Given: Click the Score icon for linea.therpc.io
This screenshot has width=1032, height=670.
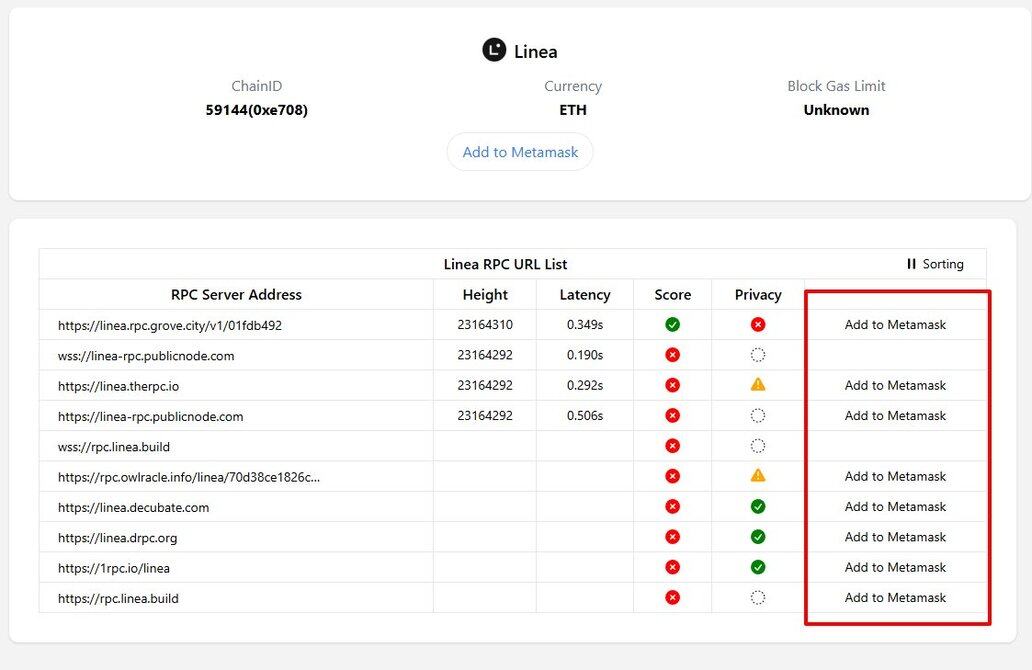Looking at the screenshot, I should click(672, 385).
